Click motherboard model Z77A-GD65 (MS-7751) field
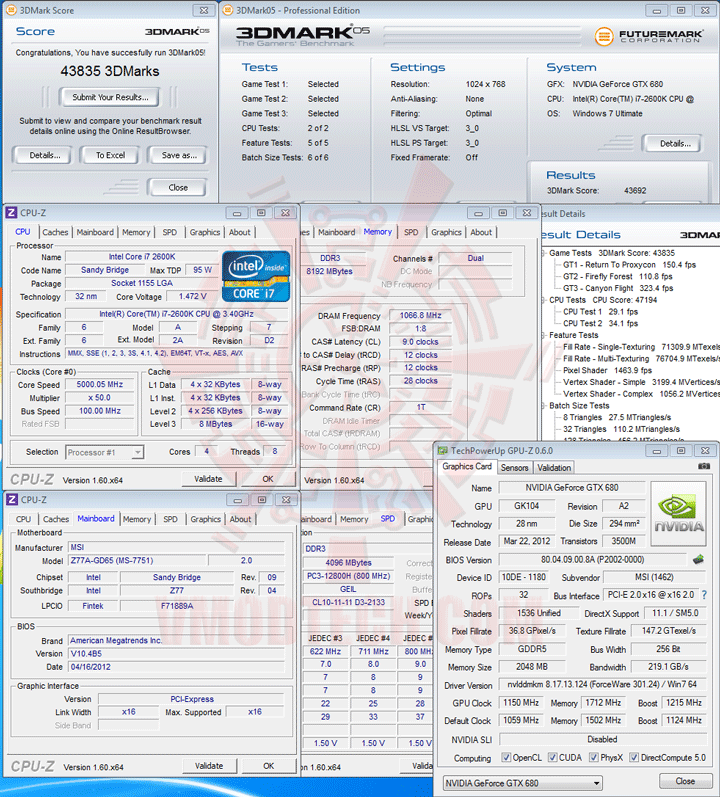 click(137, 560)
